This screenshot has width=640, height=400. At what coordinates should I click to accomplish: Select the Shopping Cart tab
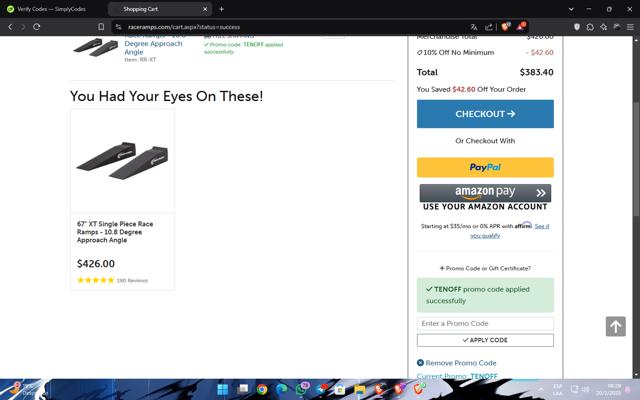(x=159, y=9)
